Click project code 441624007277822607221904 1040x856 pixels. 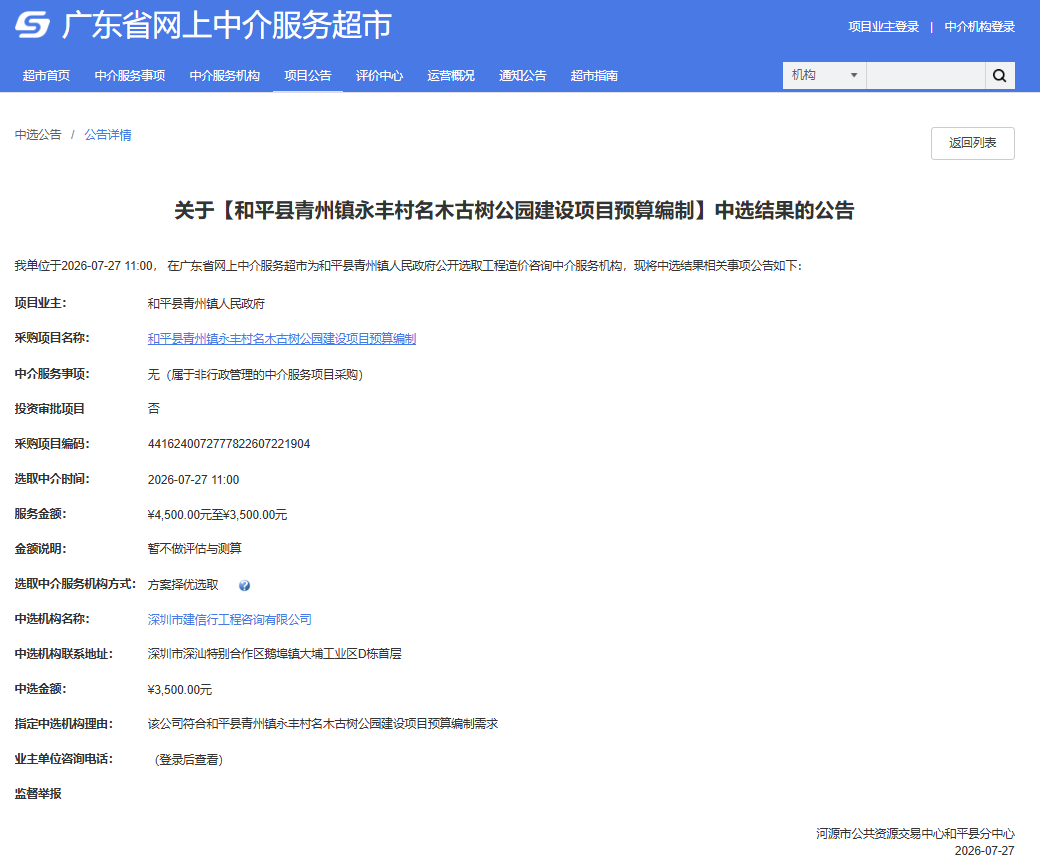(229, 444)
